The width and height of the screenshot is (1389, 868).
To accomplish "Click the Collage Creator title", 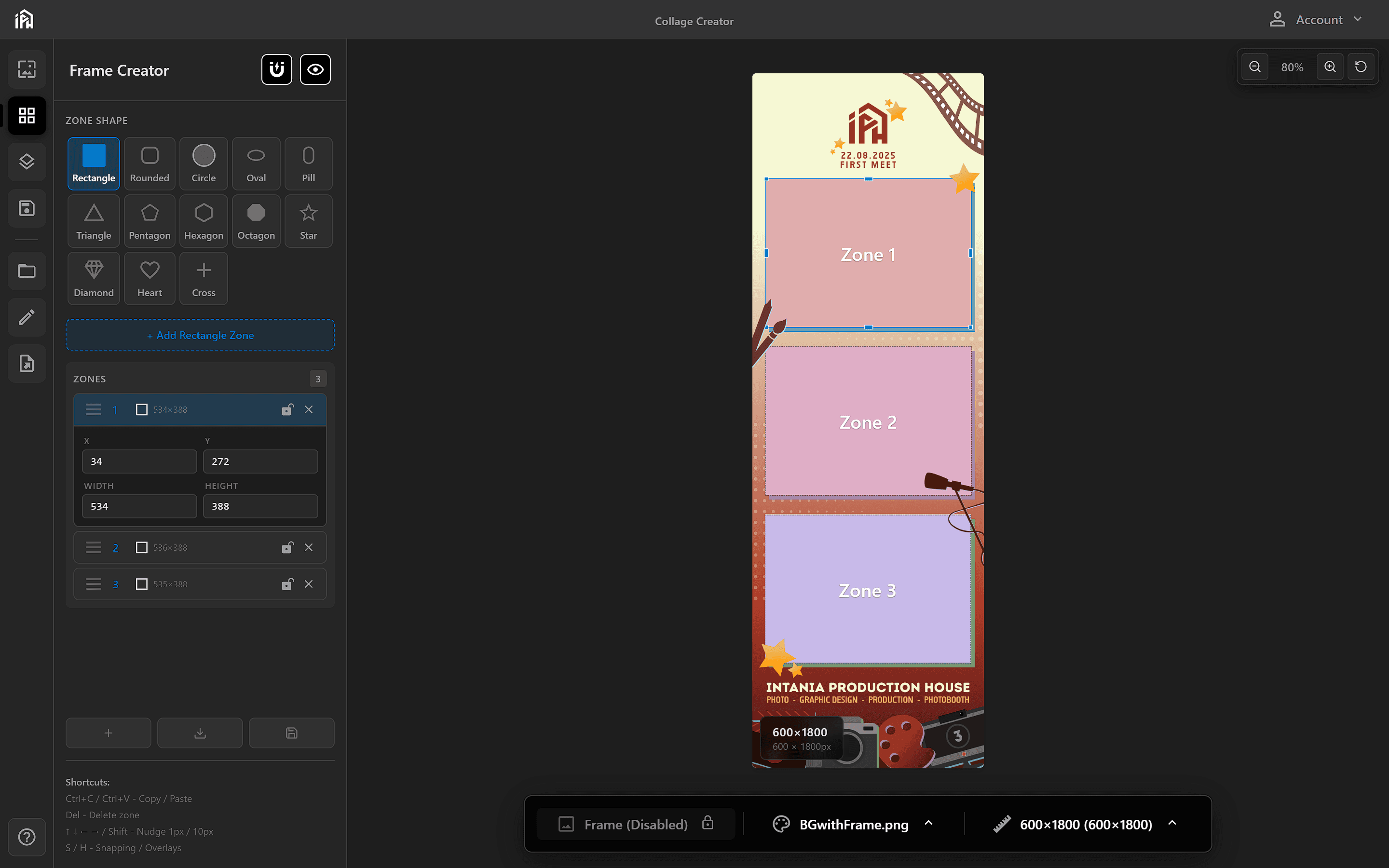I will click(x=694, y=21).
